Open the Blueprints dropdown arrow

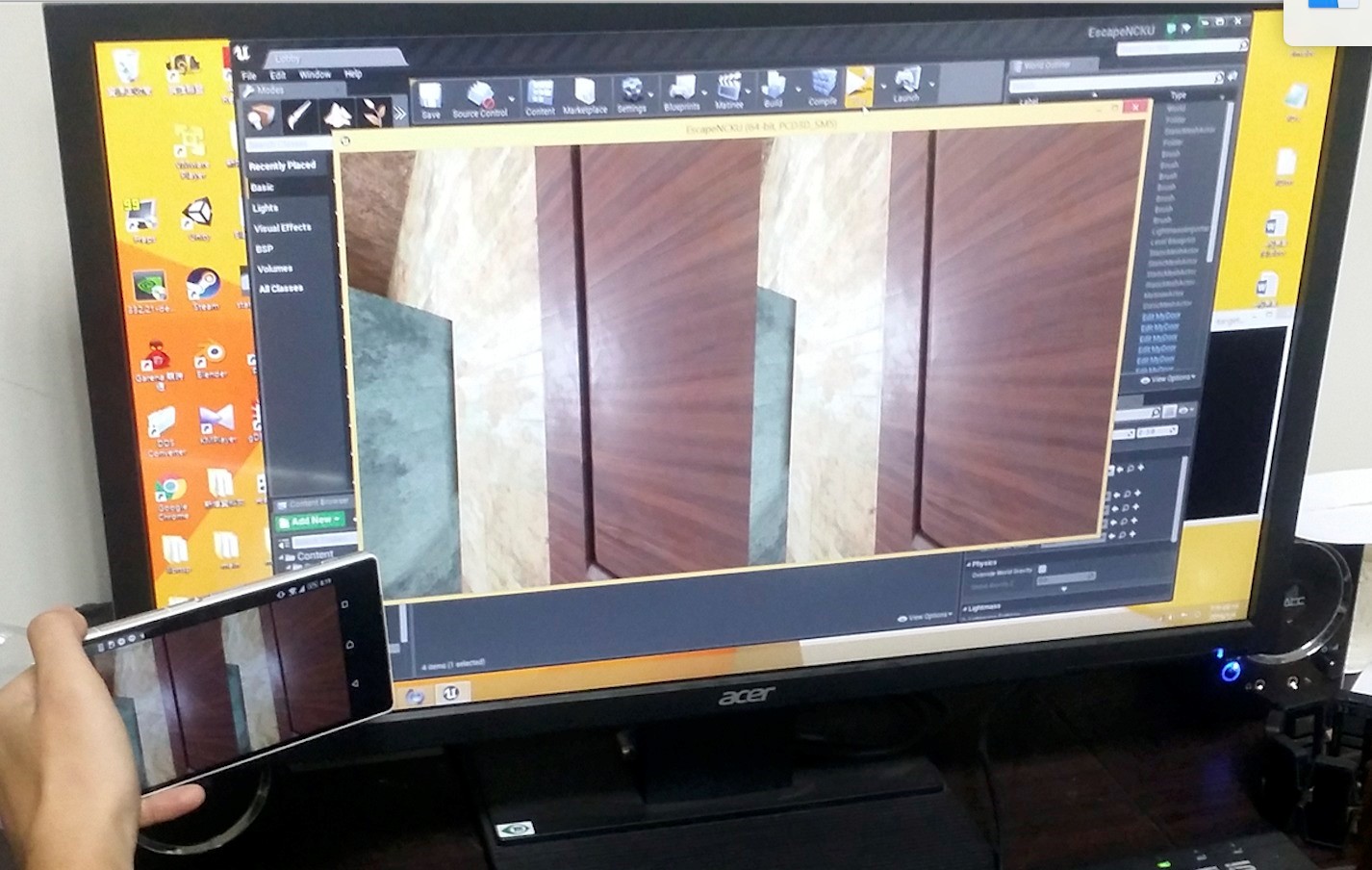coord(704,93)
